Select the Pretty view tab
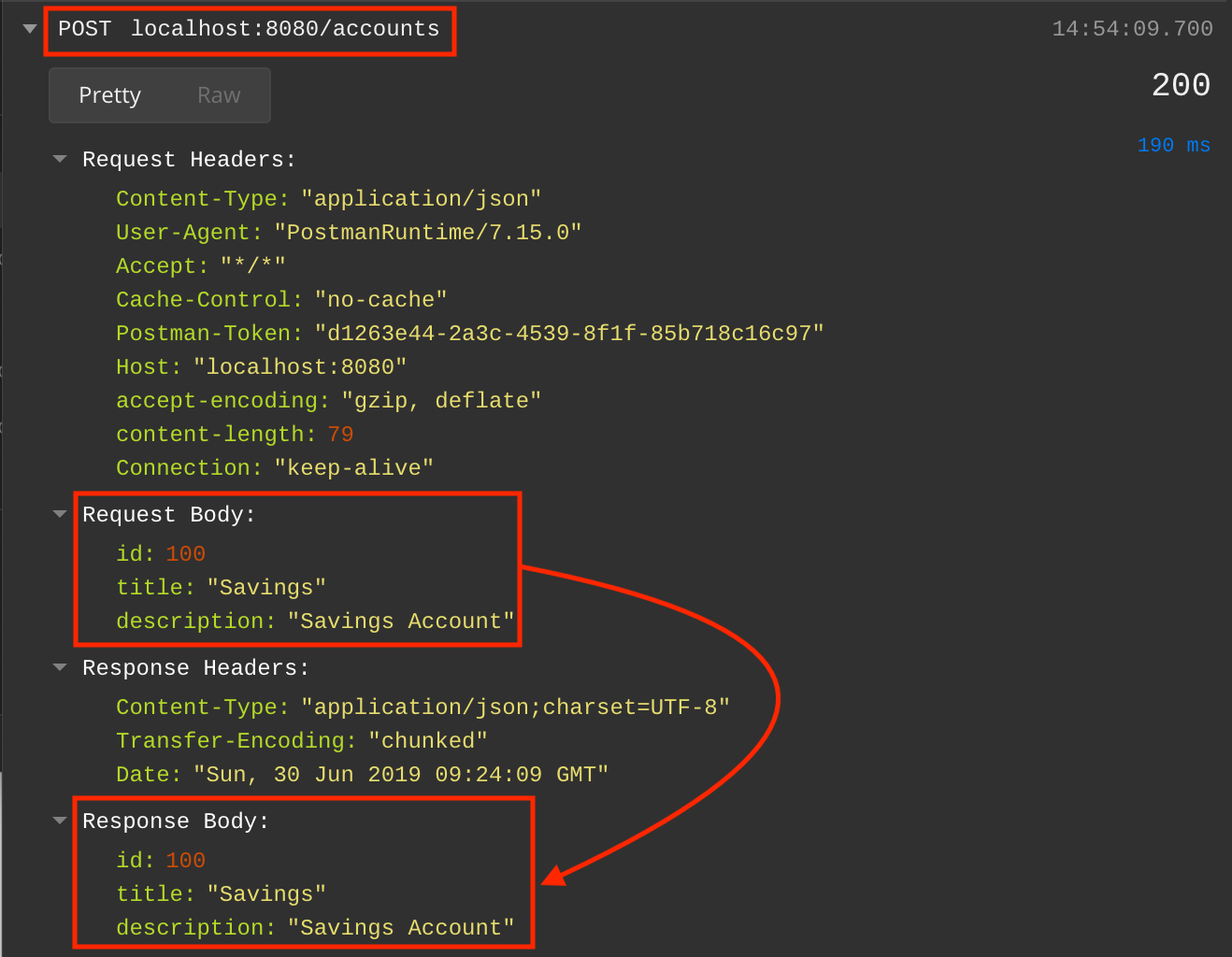The image size is (1232, 957). pos(109,94)
